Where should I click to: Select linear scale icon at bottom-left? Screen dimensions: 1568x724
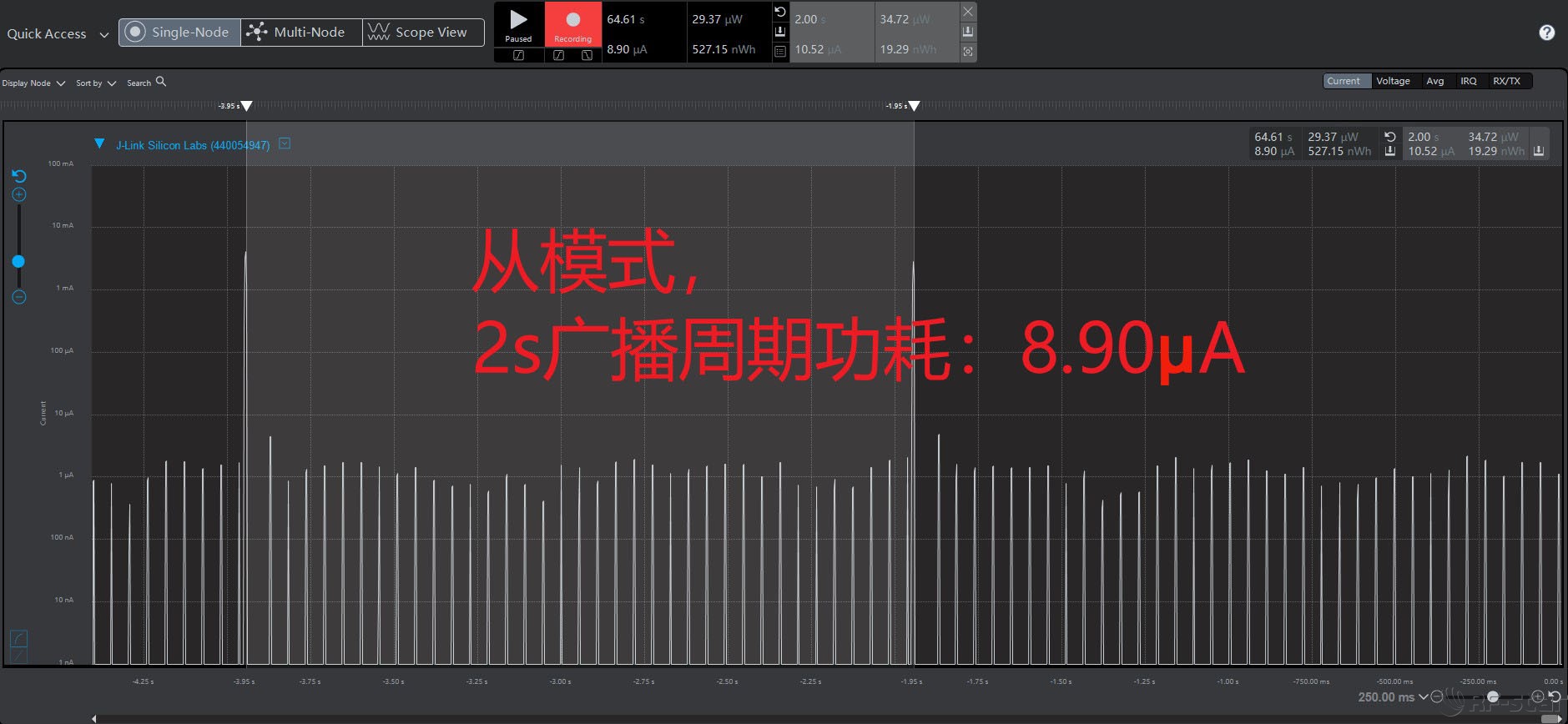[18, 656]
